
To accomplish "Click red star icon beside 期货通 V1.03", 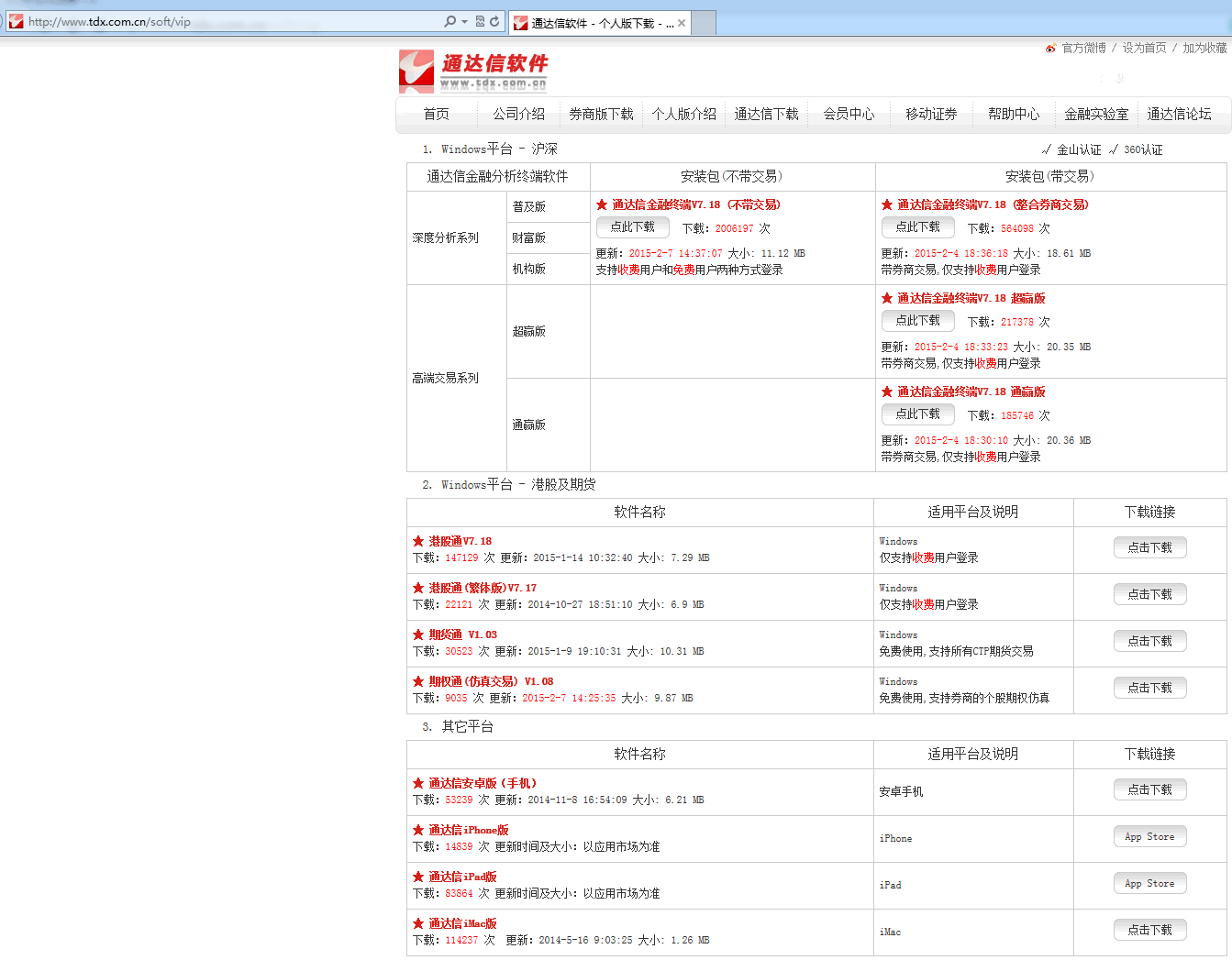I will click(x=418, y=634).
